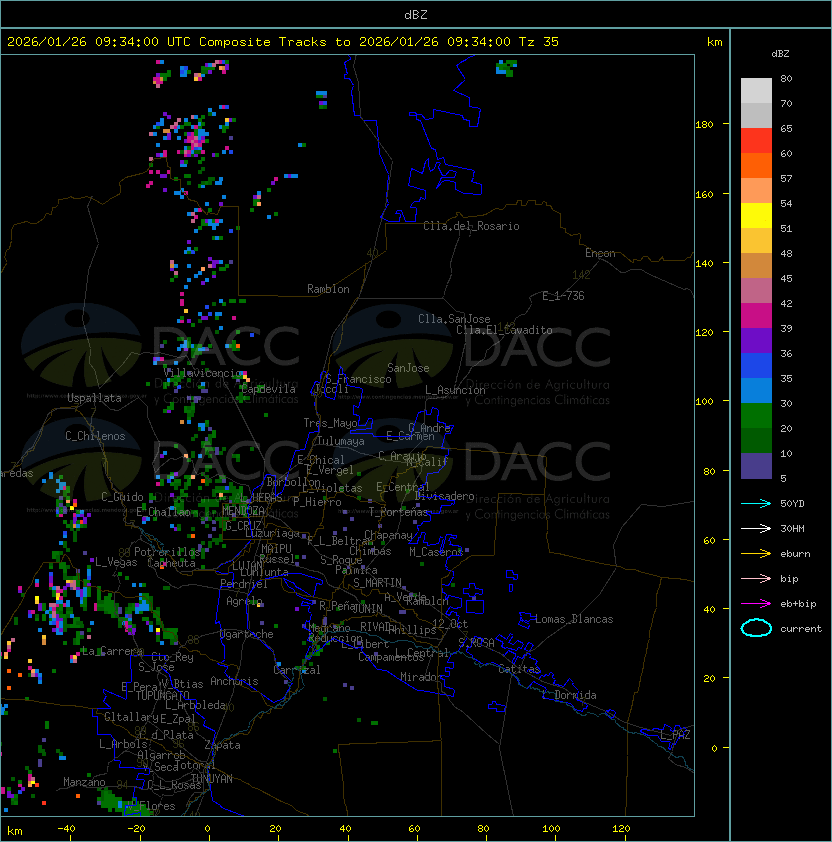Click the 'Manzano' map label
Viewport: 832px width, 842px height.
tap(84, 782)
